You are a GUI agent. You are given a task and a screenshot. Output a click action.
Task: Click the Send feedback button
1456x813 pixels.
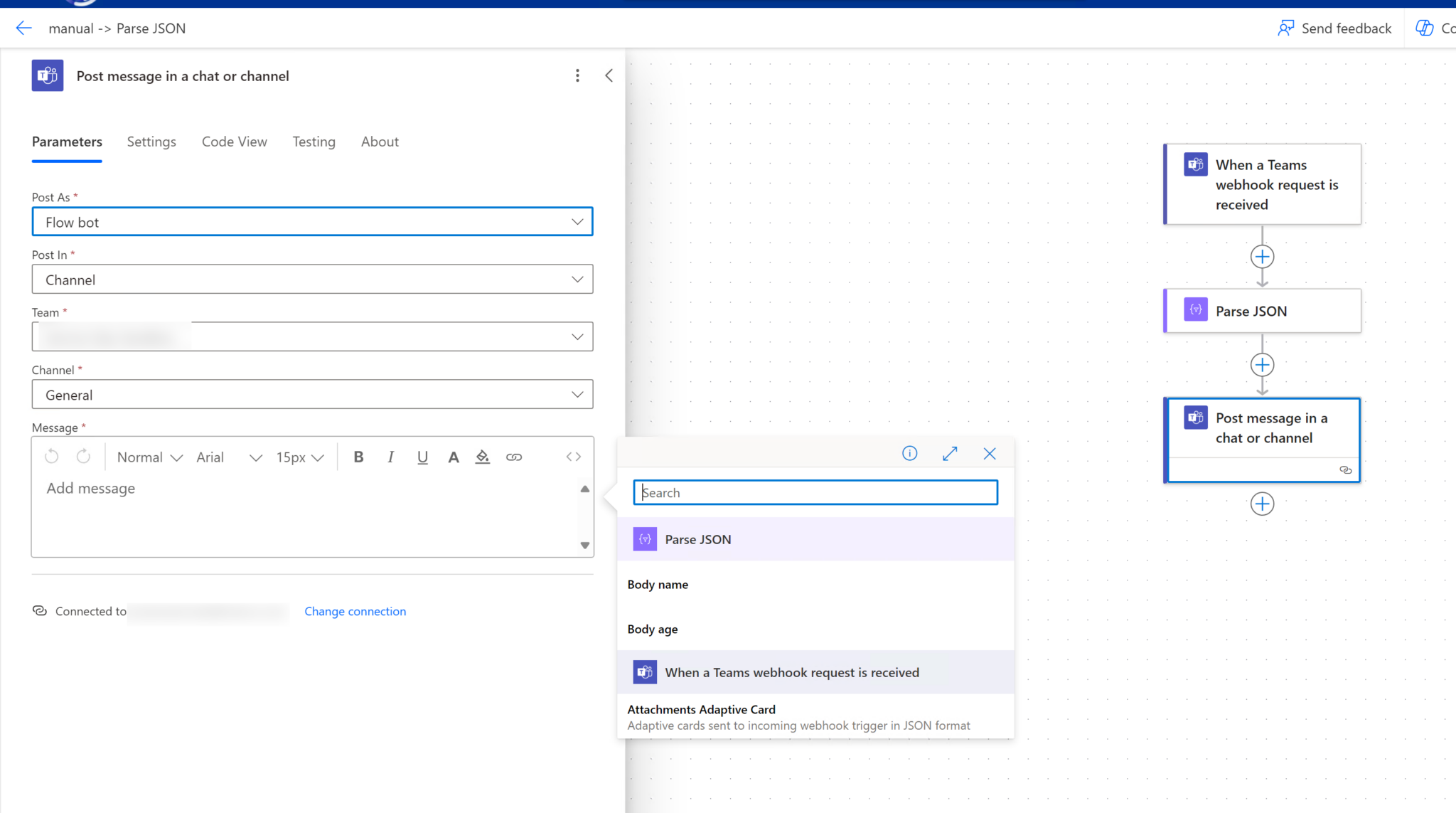pos(1334,28)
